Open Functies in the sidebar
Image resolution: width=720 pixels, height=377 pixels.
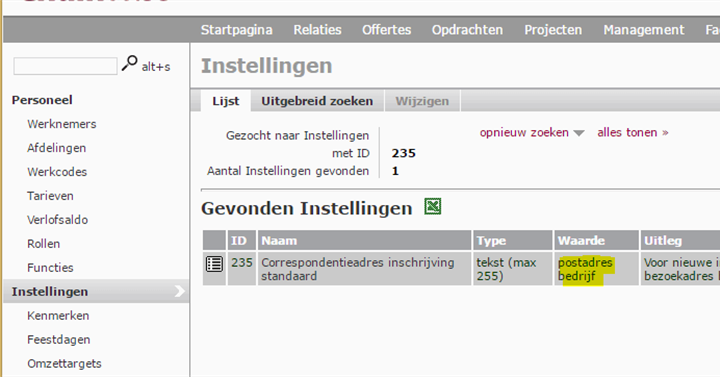click(50, 267)
